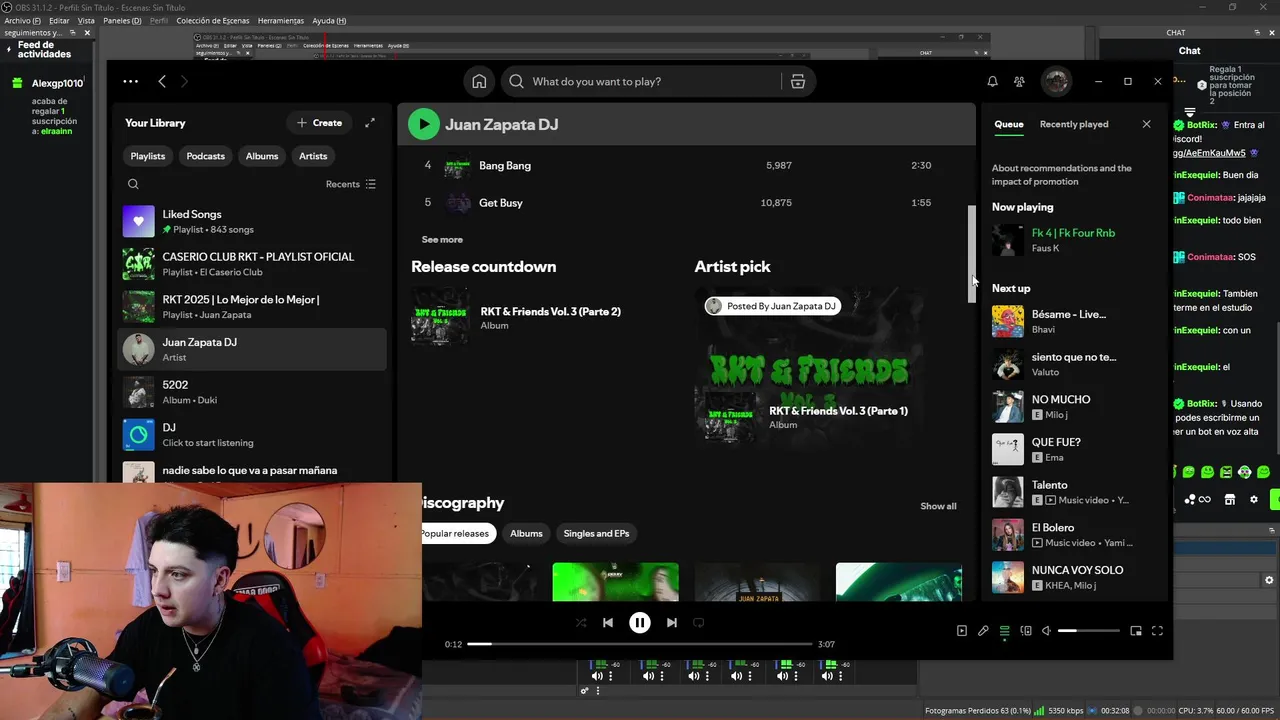The width and height of the screenshot is (1280, 720).
Task: Open Connect to a device
Action: click(1026, 631)
